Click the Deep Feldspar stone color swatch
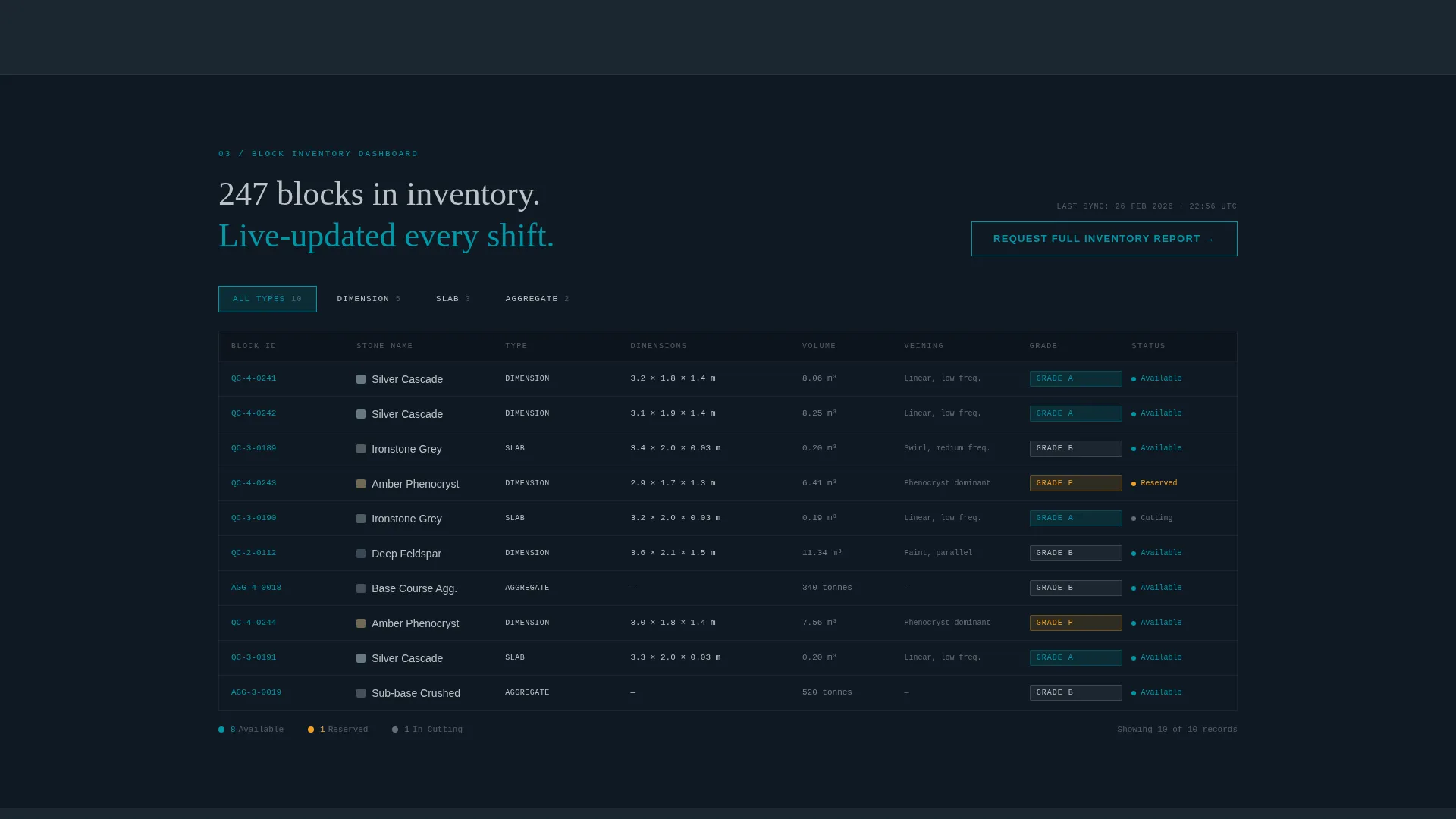Viewport: 1456px width, 819px height. [361, 554]
